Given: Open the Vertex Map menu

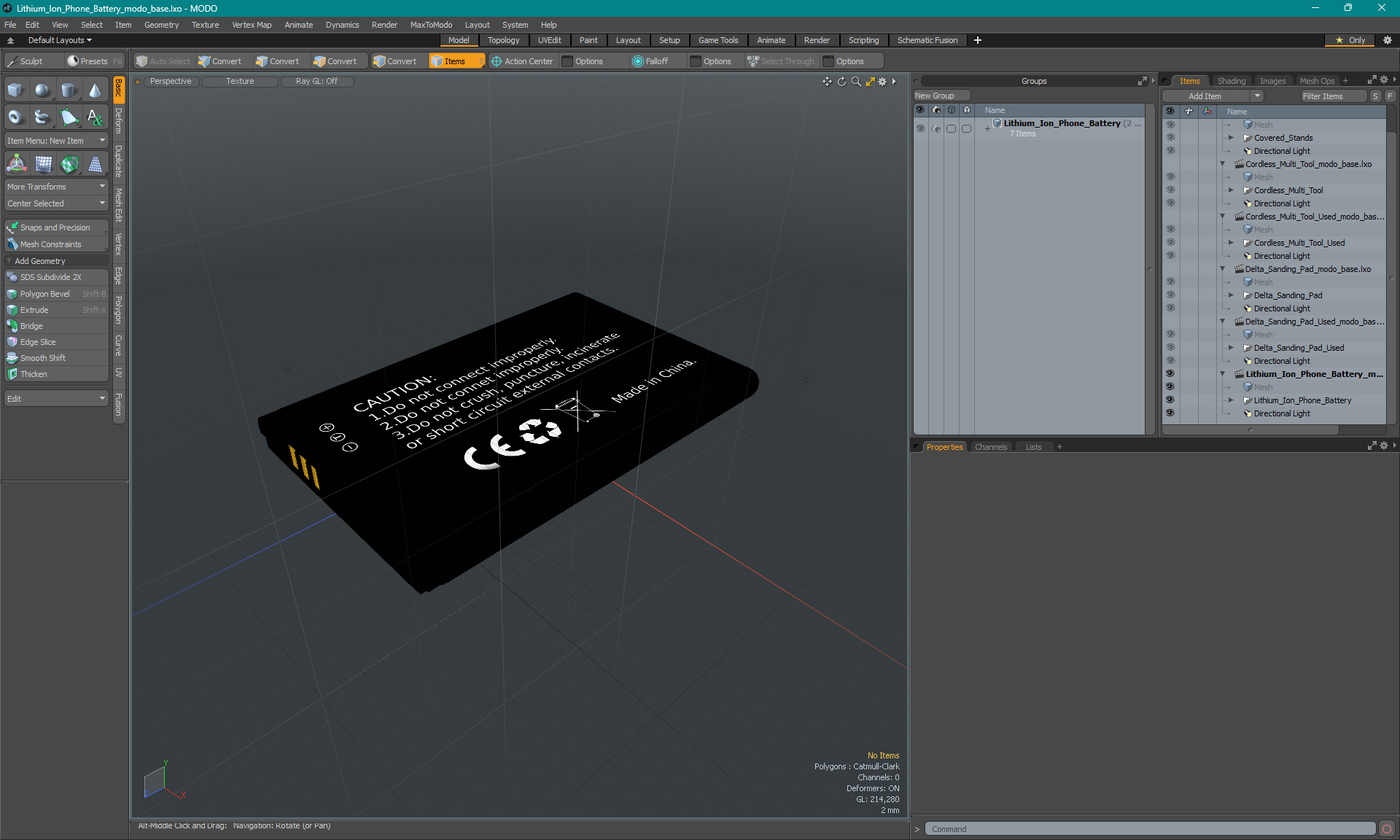Looking at the screenshot, I should tap(252, 25).
